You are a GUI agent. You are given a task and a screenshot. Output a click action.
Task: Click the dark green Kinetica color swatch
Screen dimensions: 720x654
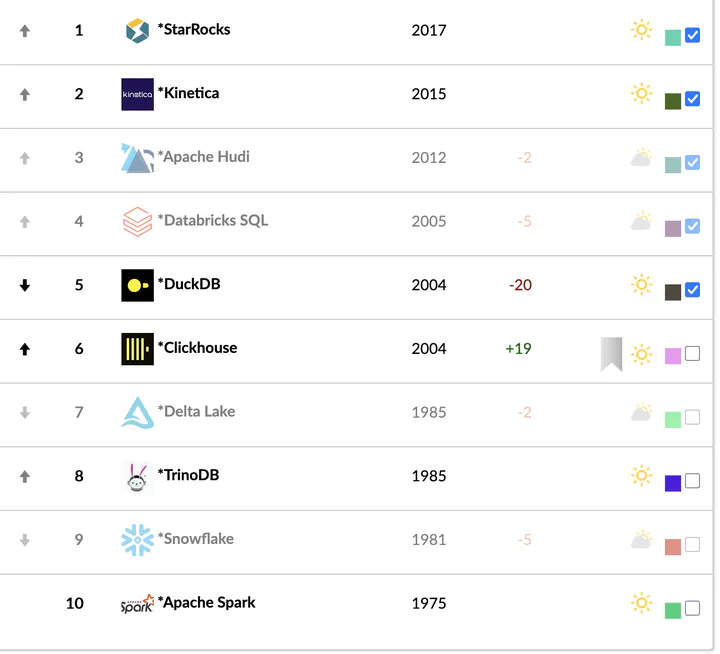point(673,101)
